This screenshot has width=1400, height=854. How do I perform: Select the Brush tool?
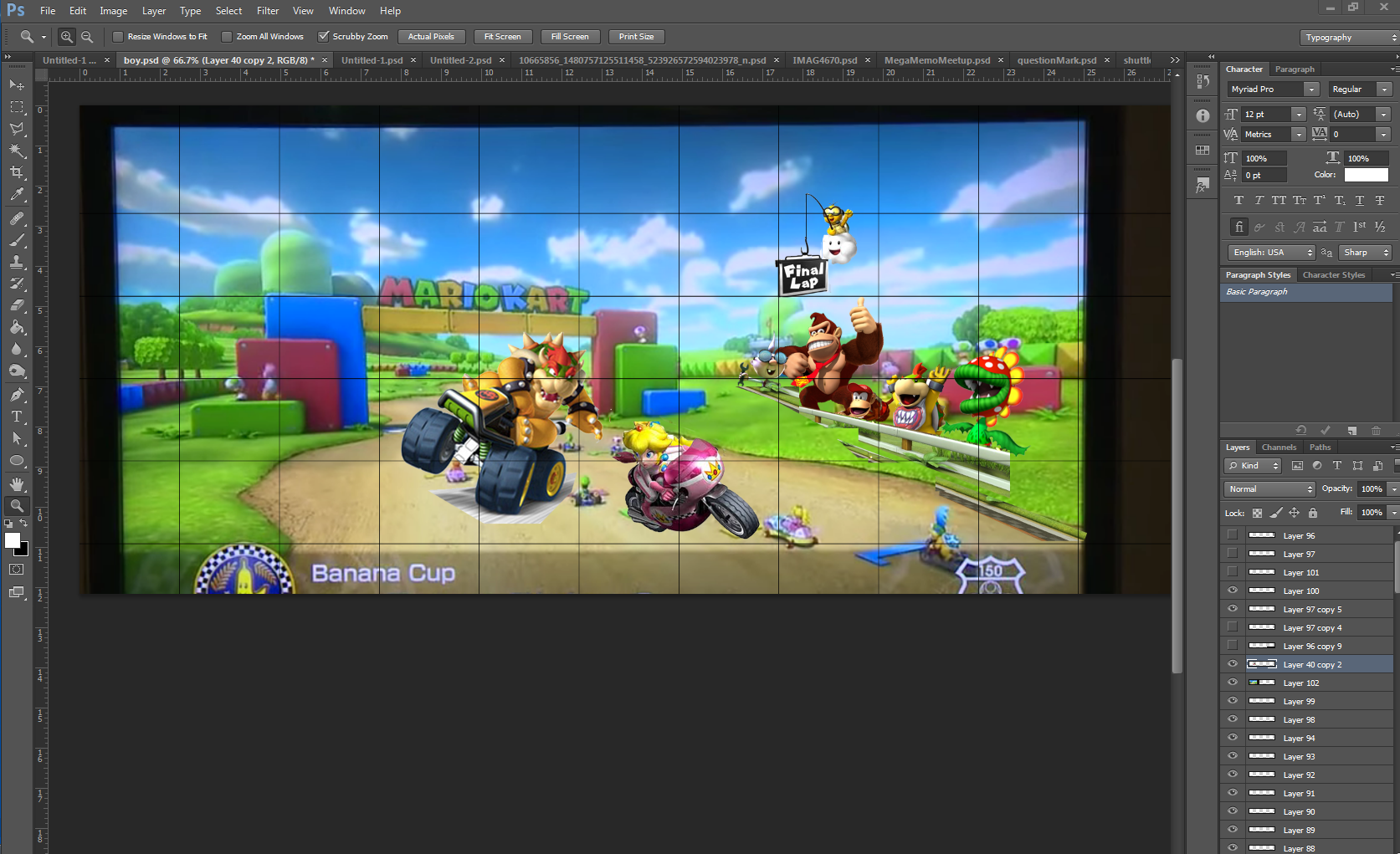pos(17,240)
